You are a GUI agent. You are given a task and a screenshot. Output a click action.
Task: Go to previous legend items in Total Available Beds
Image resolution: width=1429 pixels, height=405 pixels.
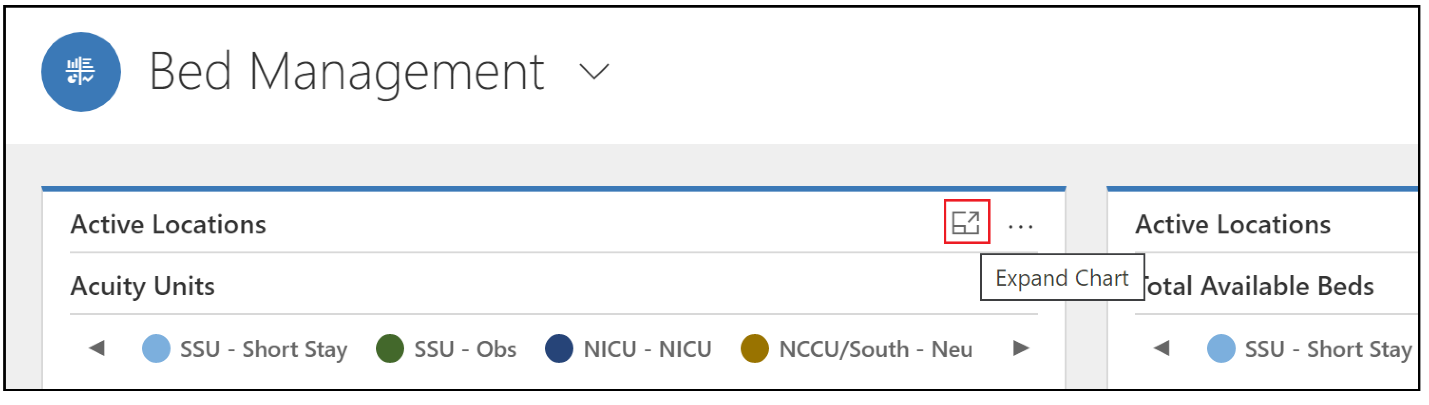click(x=1161, y=349)
